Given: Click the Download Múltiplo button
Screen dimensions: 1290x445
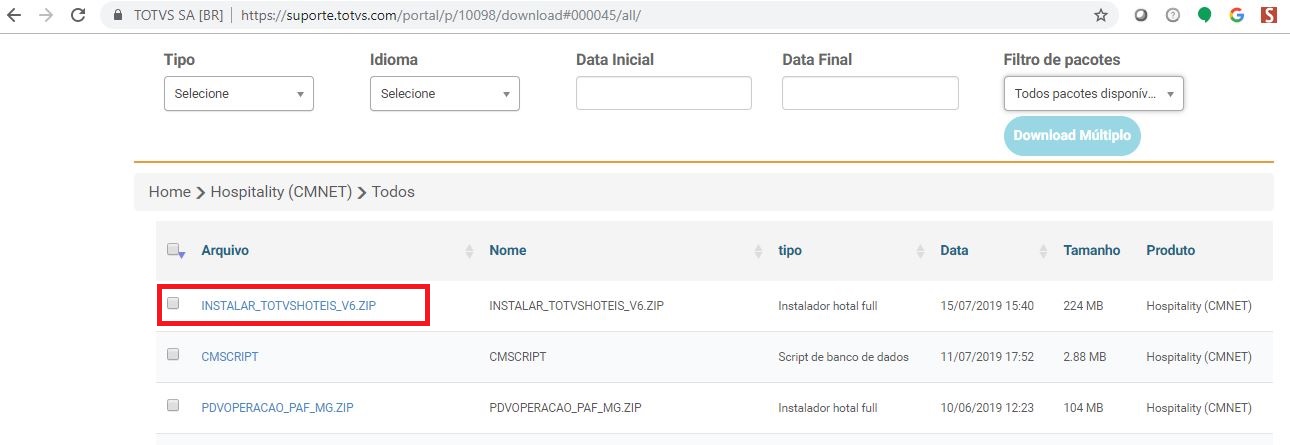Looking at the screenshot, I should 1072,135.
